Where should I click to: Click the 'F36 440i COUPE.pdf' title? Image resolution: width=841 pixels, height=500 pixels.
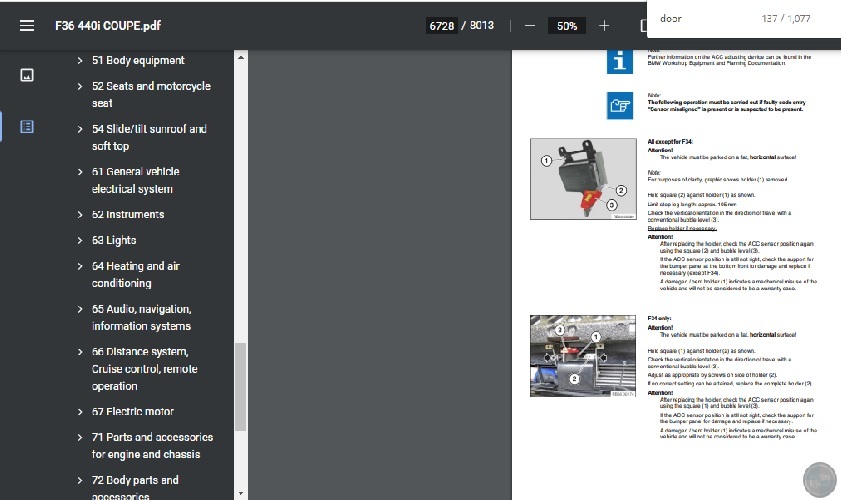tap(108, 26)
